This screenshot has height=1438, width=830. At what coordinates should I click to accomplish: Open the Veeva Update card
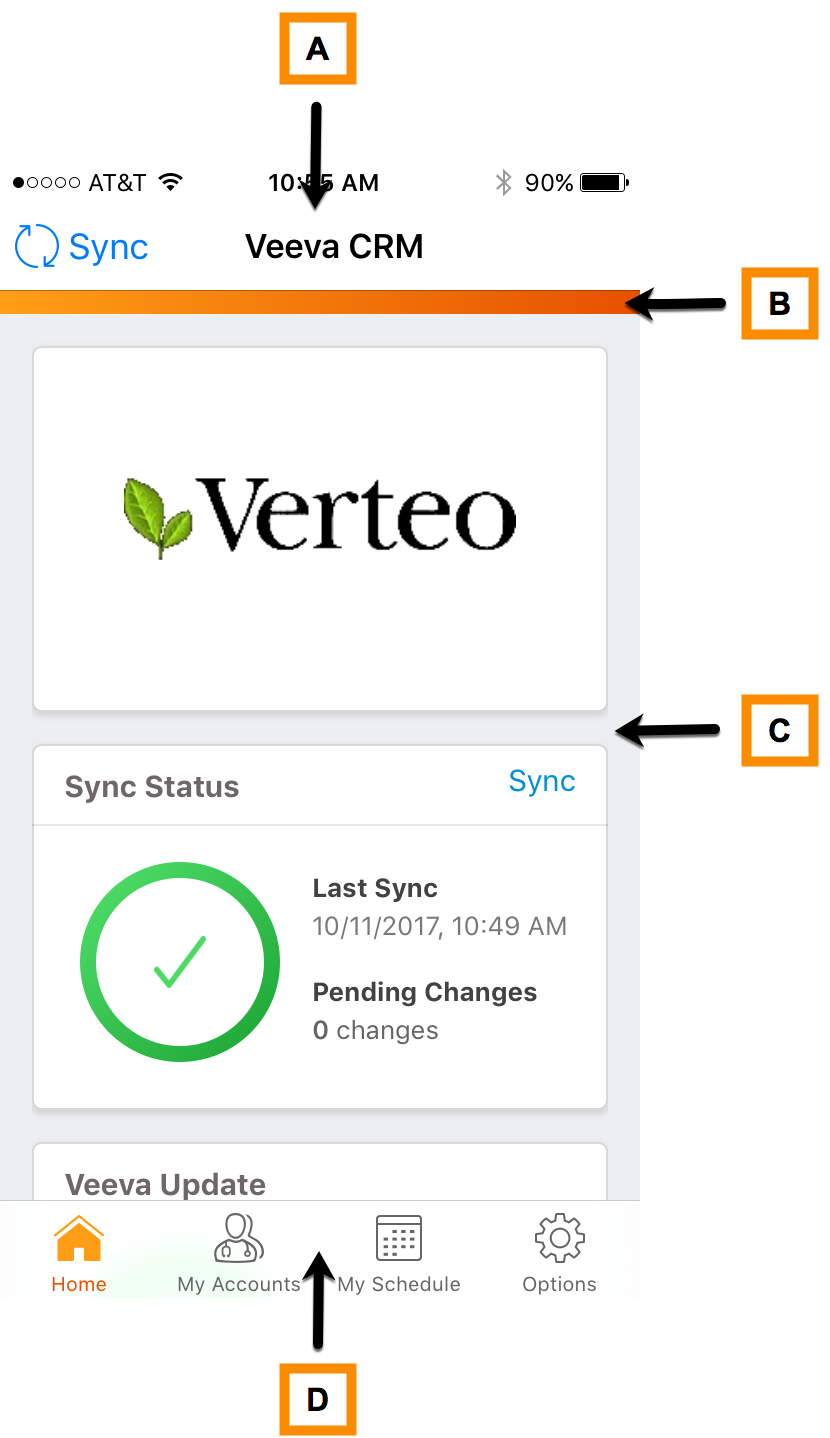pos(165,1183)
